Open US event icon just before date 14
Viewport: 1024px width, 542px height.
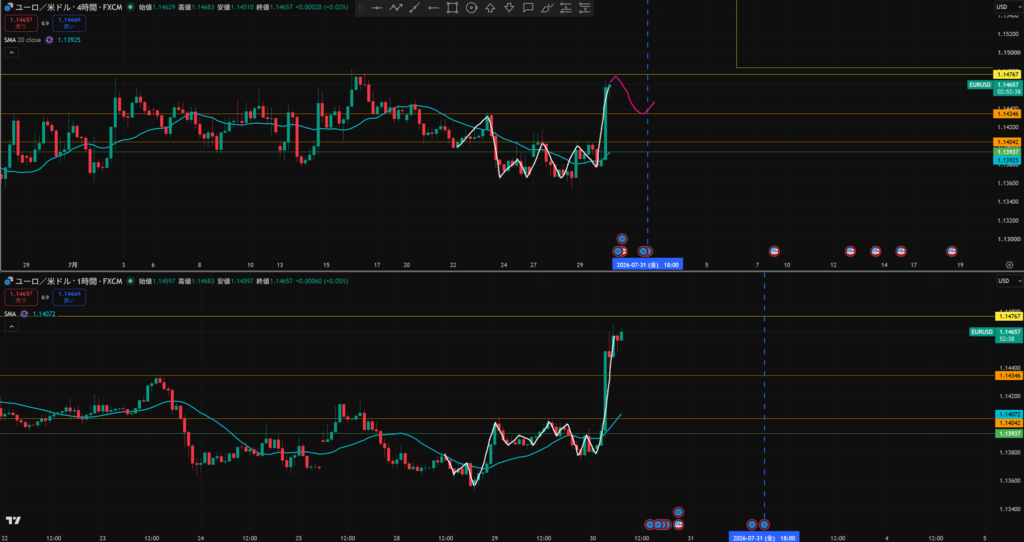point(876,251)
